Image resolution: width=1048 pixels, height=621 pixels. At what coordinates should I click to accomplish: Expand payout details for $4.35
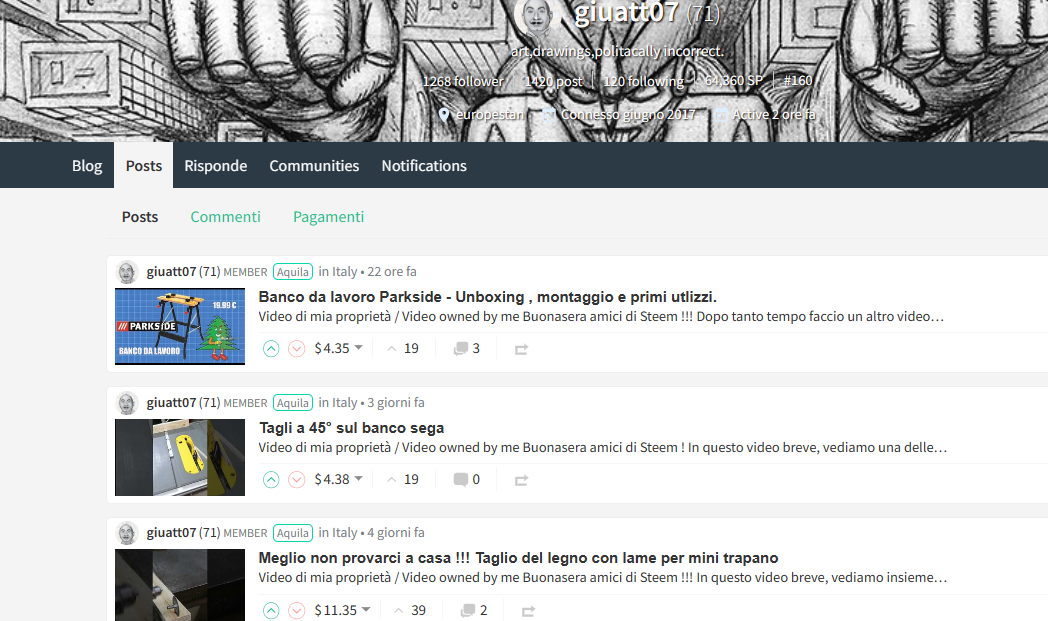[339, 348]
